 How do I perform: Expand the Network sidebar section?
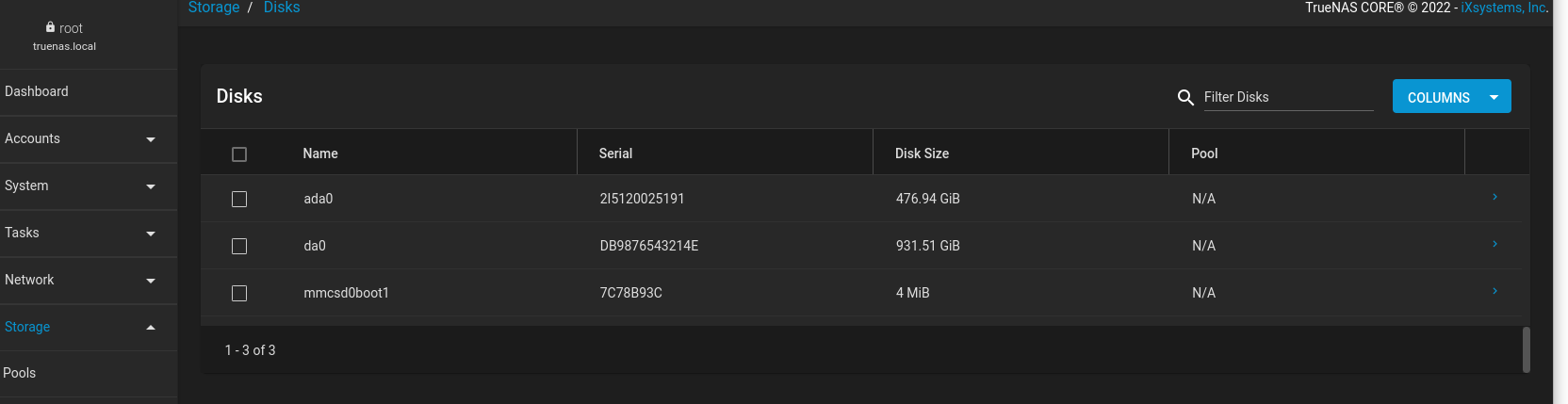pyautogui.click(x=151, y=281)
